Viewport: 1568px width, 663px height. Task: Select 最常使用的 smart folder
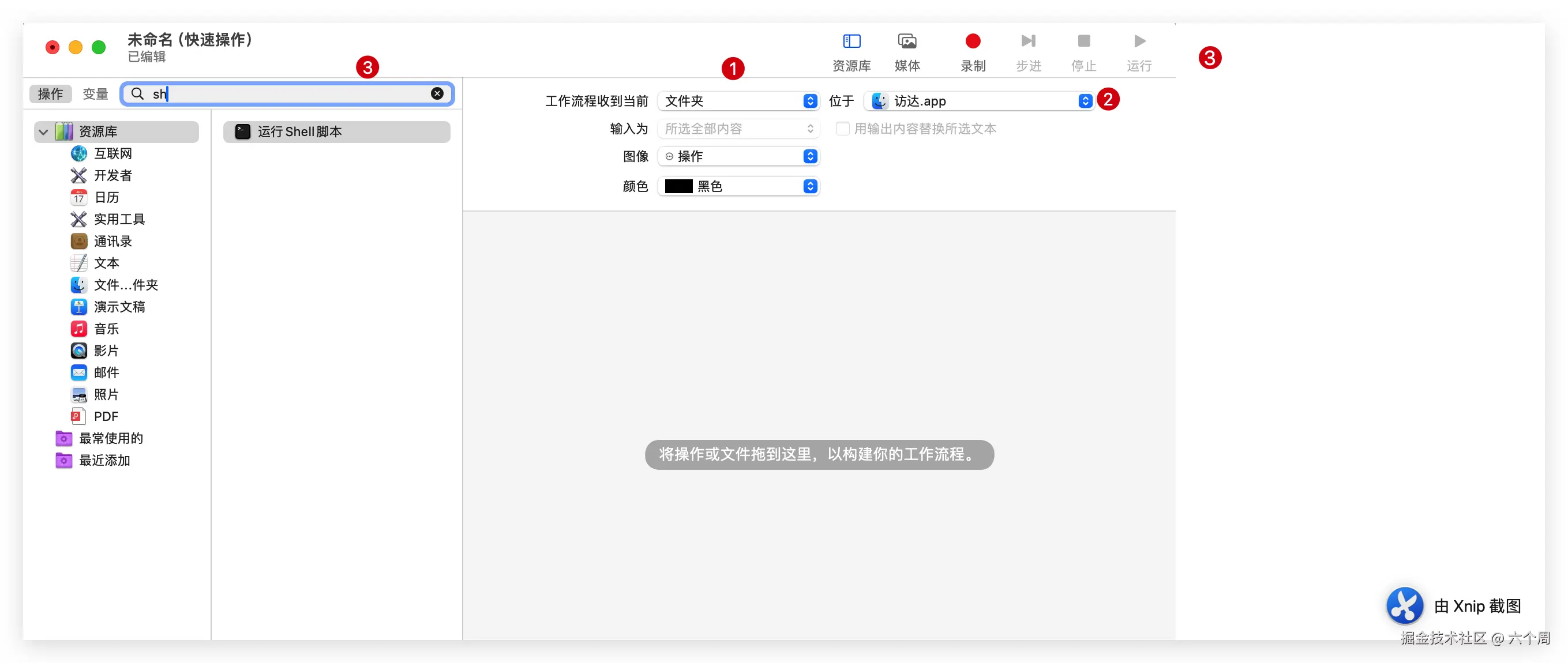[x=111, y=439]
